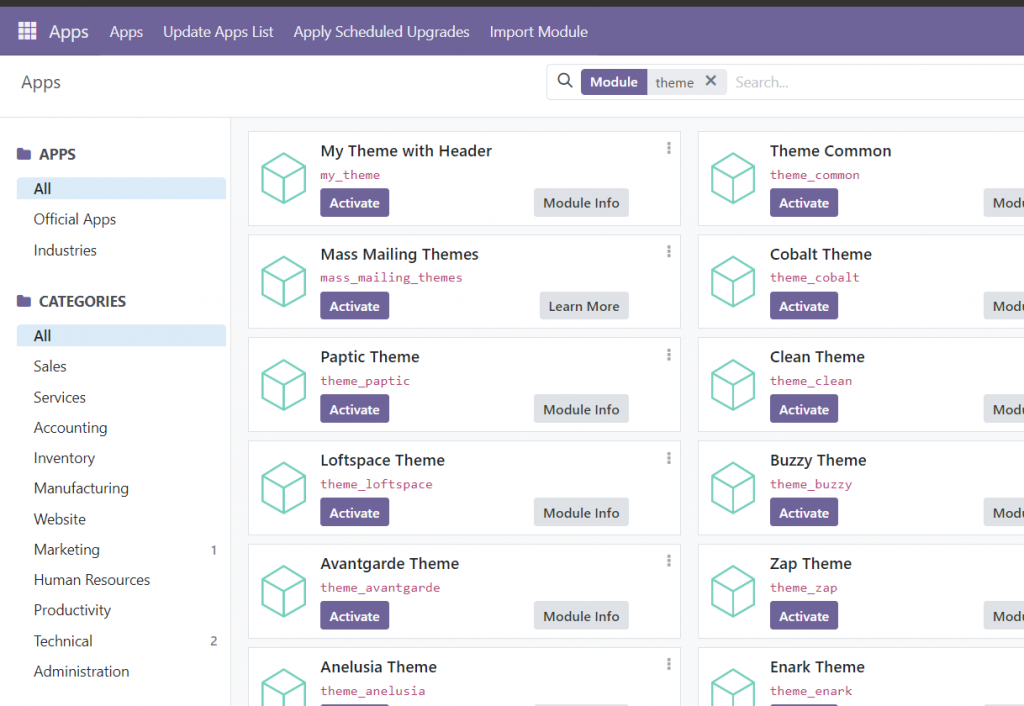Open kebab menu on Loftspace Theme card
Image resolution: width=1024 pixels, height=706 pixels.
click(669, 458)
